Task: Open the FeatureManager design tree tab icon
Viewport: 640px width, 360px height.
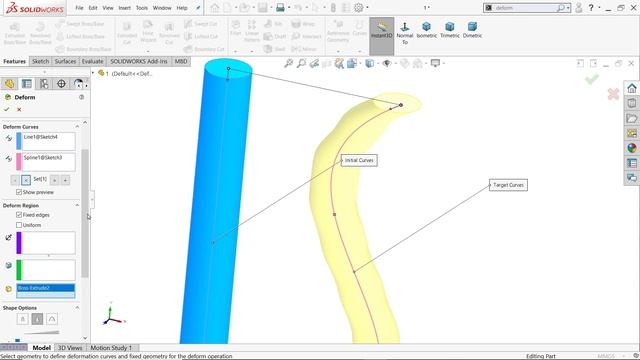Action: point(9,84)
